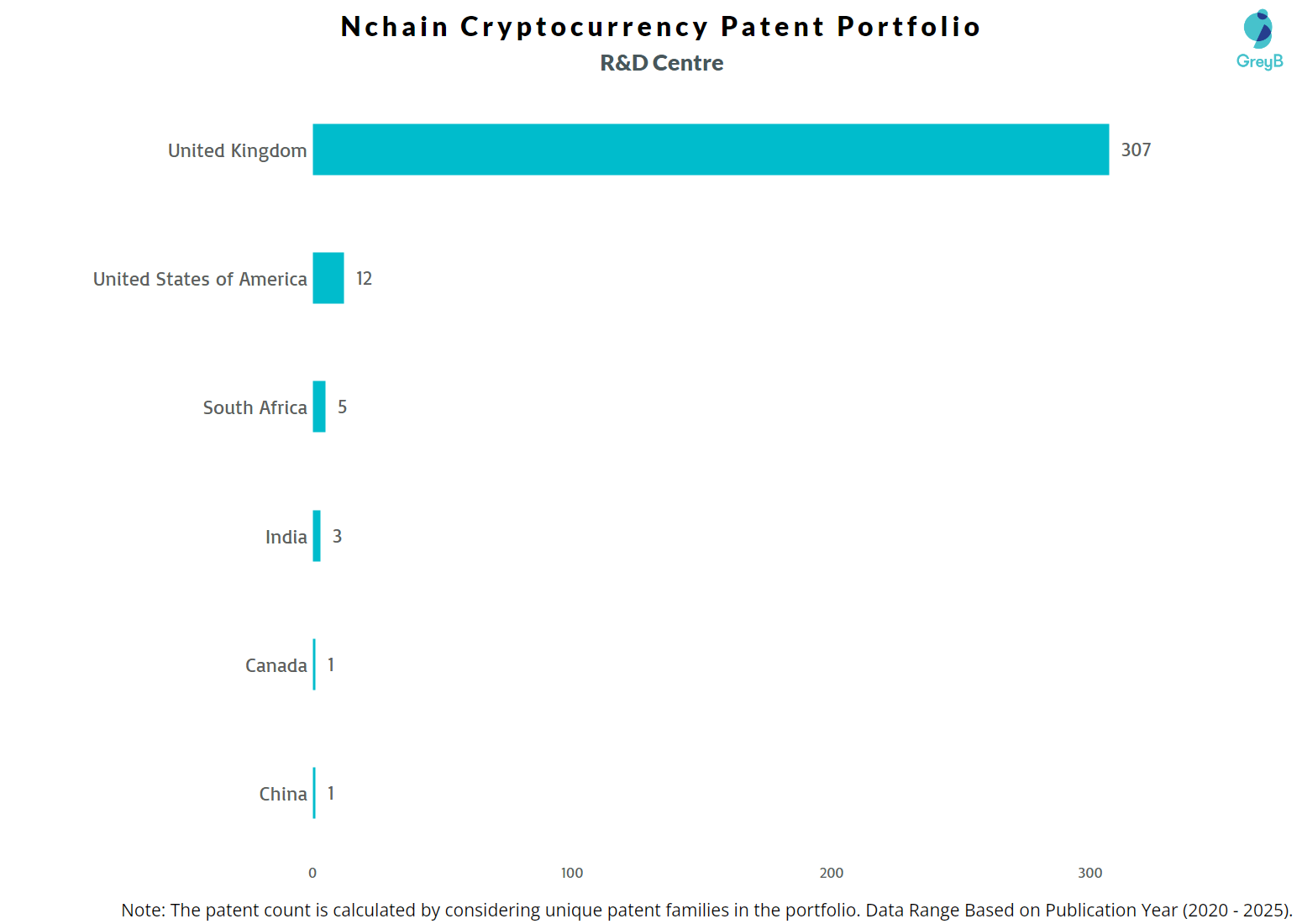1302x924 pixels.
Task: Select the 12 value label
Action: pos(364,278)
